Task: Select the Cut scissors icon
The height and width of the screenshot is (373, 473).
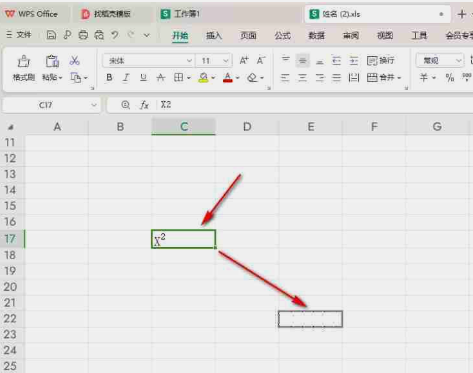Action: [x=74, y=61]
